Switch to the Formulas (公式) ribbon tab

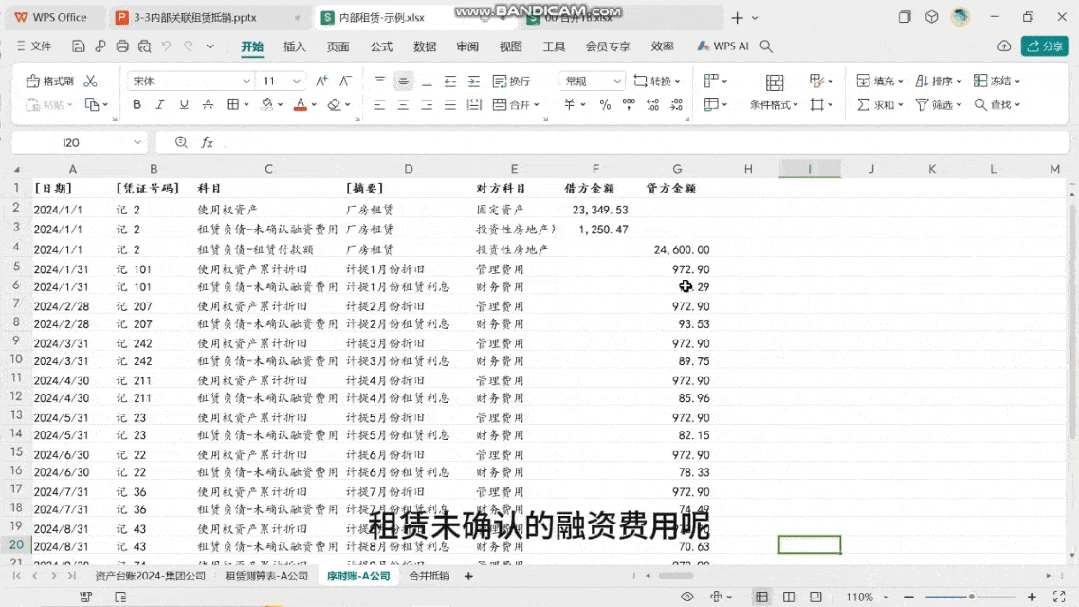click(381, 47)
